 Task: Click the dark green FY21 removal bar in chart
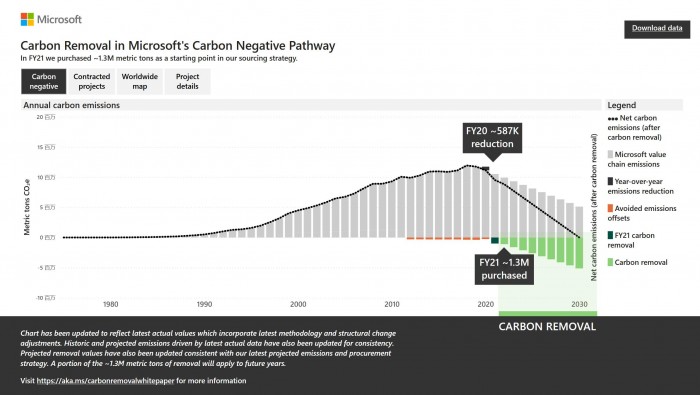pos(495,241)
